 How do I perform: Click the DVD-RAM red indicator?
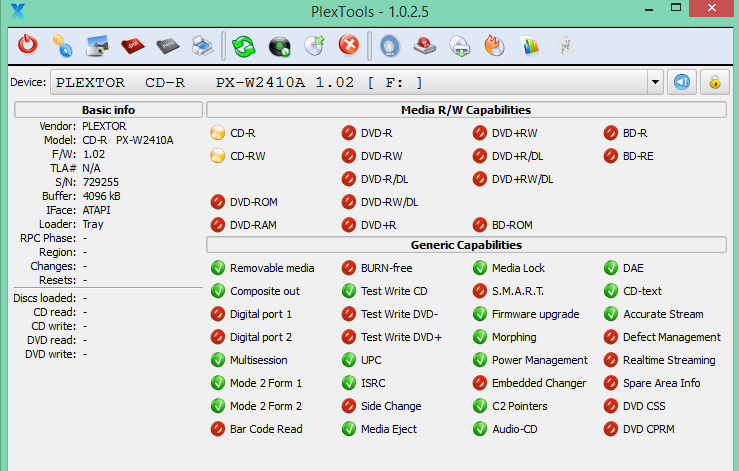pyautogui.click(x=217, y=225)
